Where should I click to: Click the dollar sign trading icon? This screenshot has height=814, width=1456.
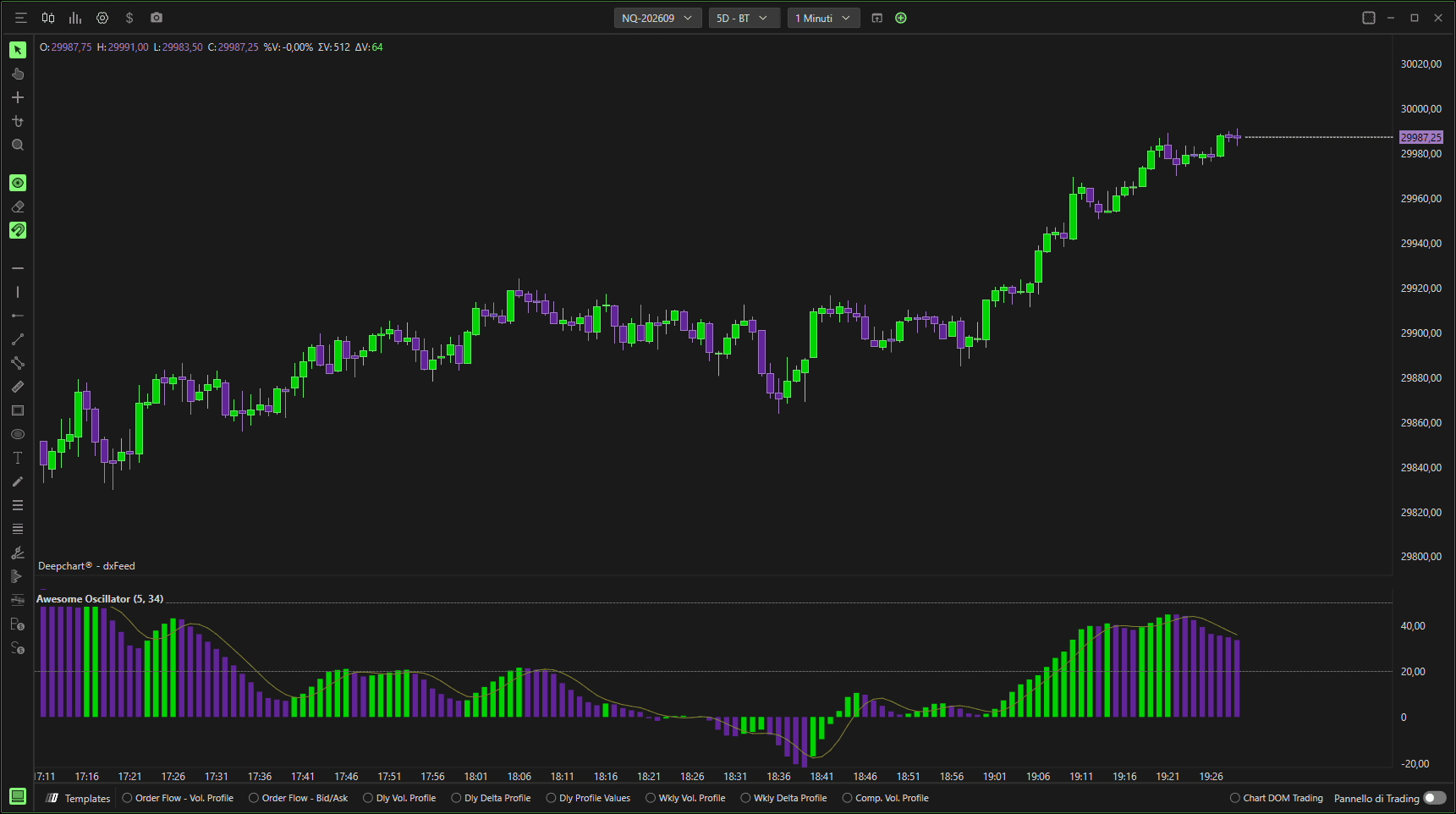coord(129,18)
